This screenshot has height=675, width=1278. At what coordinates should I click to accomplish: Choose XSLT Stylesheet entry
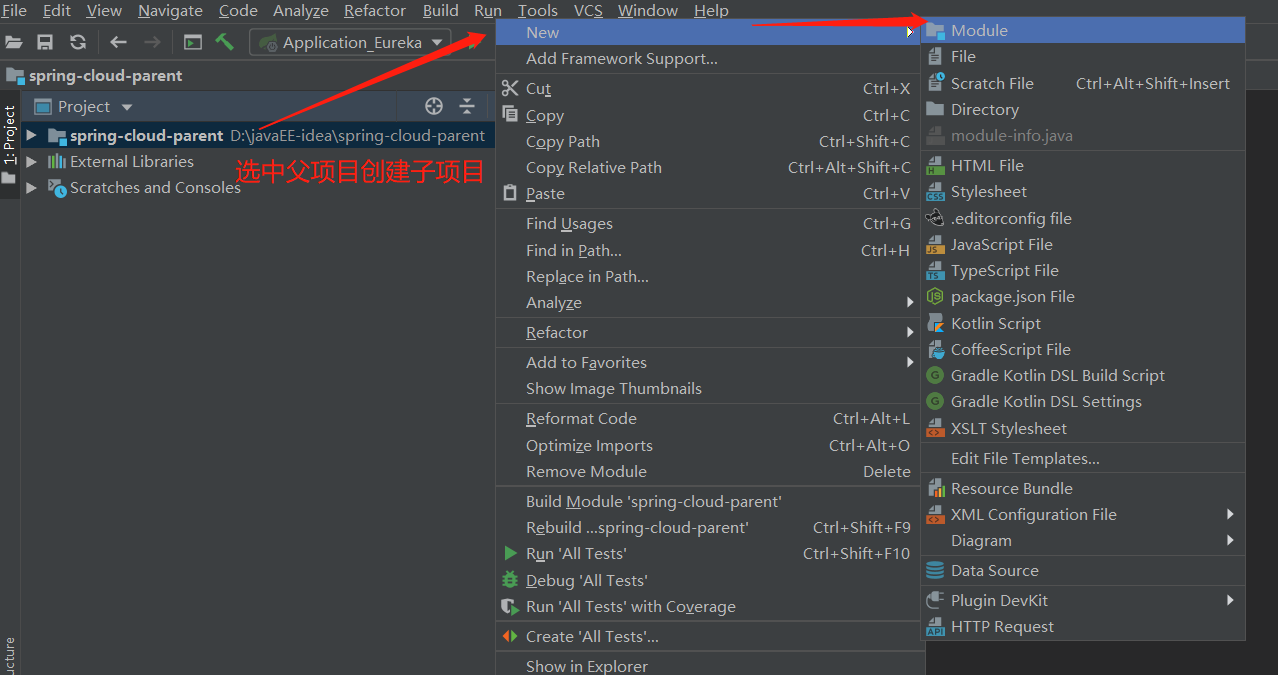click(1083, 429)
